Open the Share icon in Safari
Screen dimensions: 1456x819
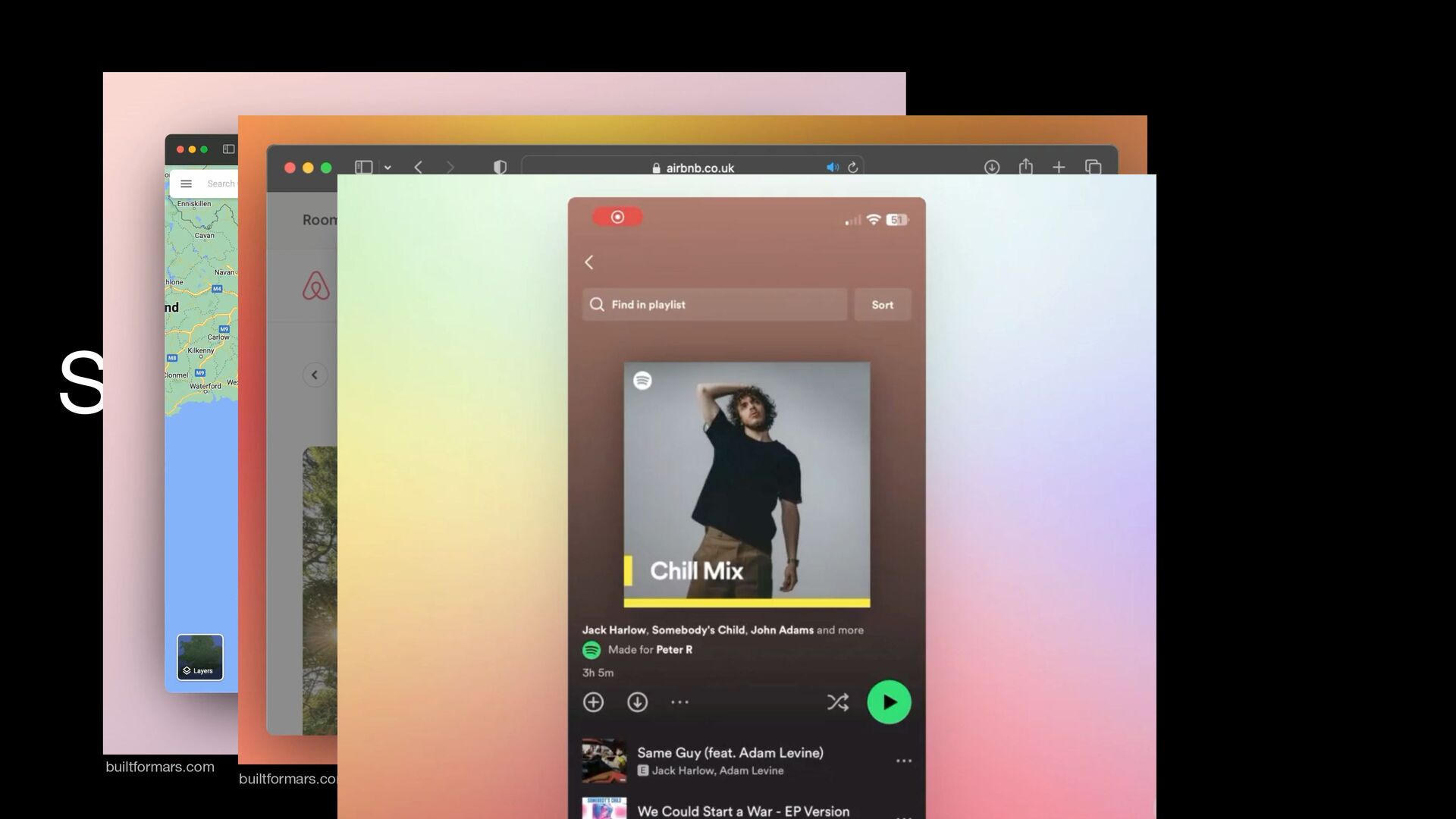pyautogui.click(x=1025, y=166)
